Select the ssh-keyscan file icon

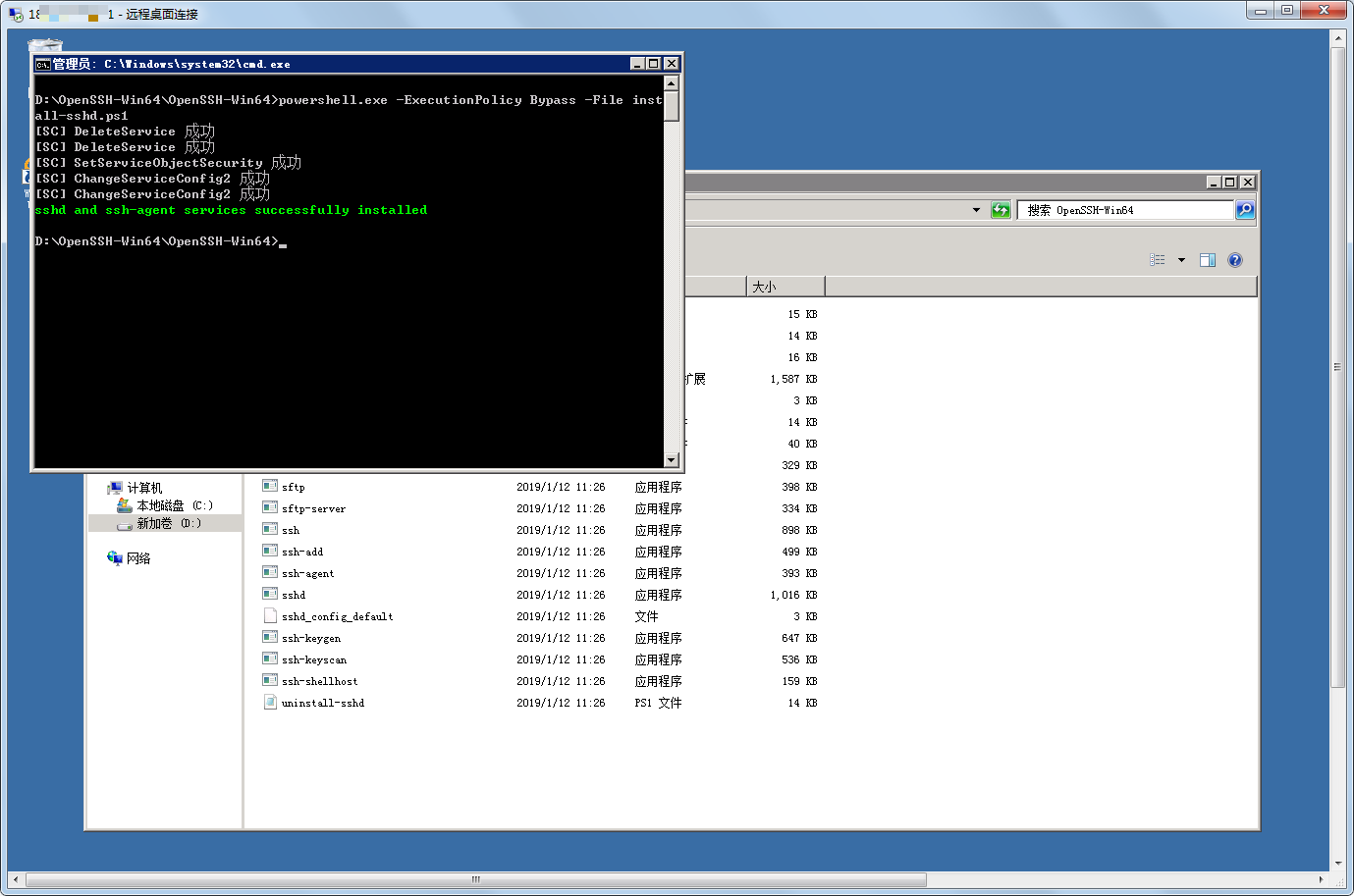click(270, 659)
